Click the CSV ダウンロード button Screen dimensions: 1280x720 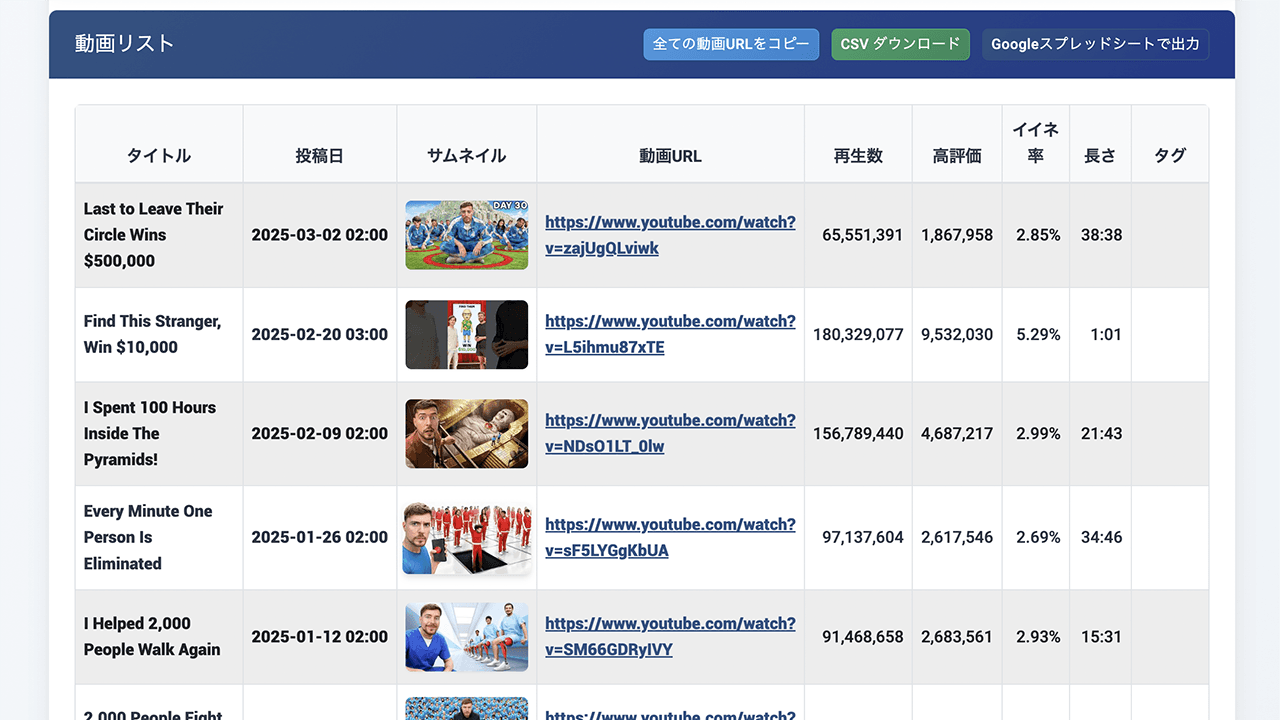(900, 44)
